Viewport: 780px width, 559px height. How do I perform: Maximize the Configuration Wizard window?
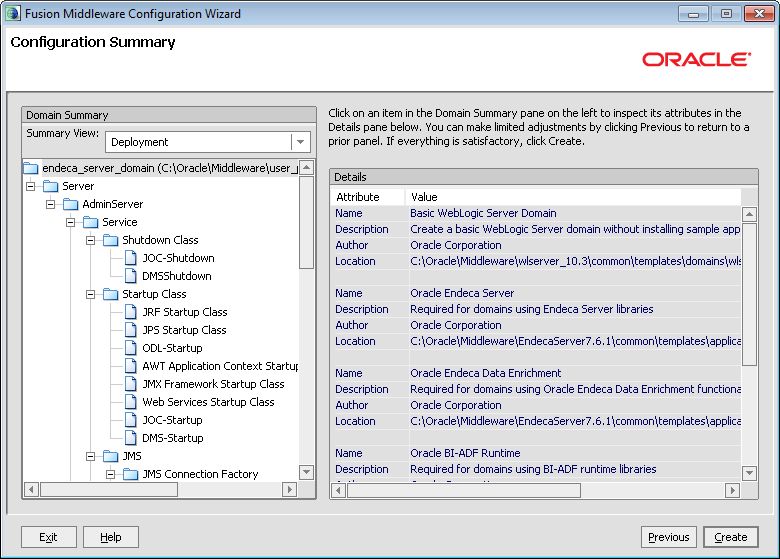[726, 14]
